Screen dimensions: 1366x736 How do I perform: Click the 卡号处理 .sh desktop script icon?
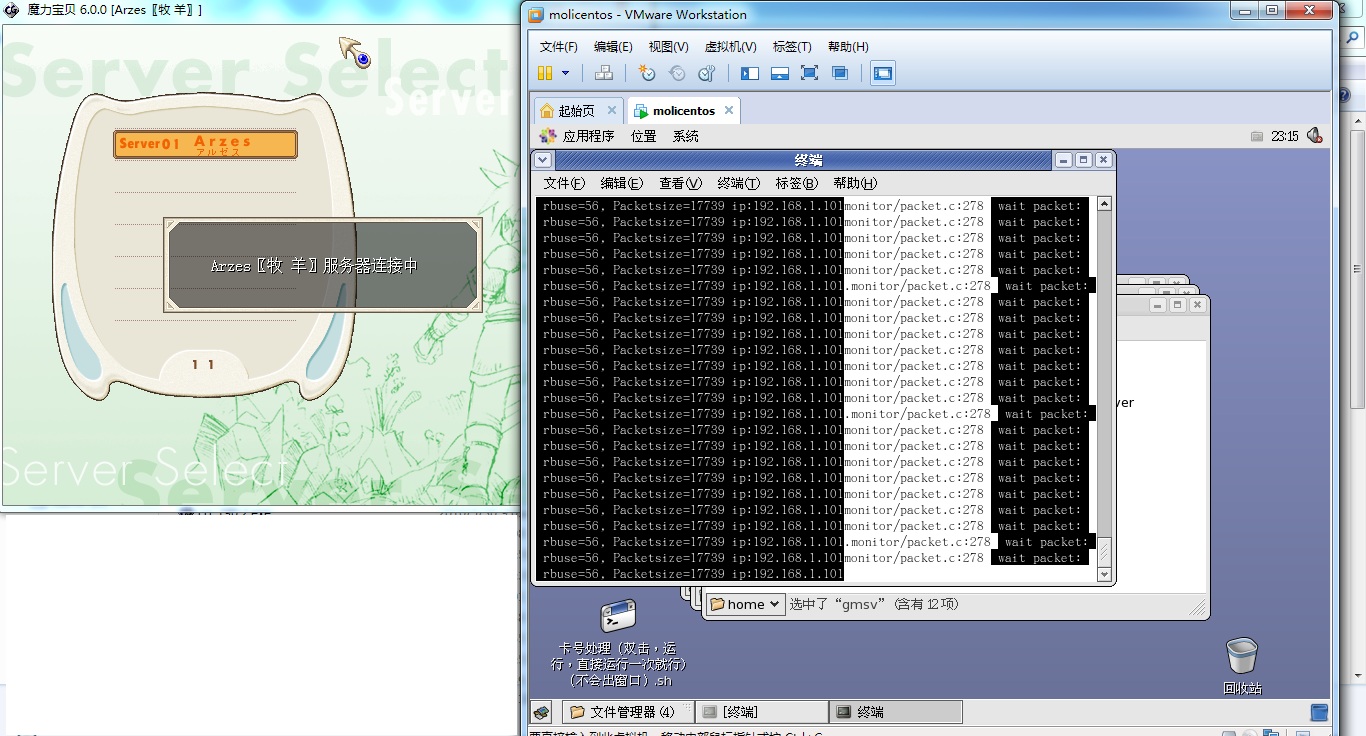coord(618,616)
